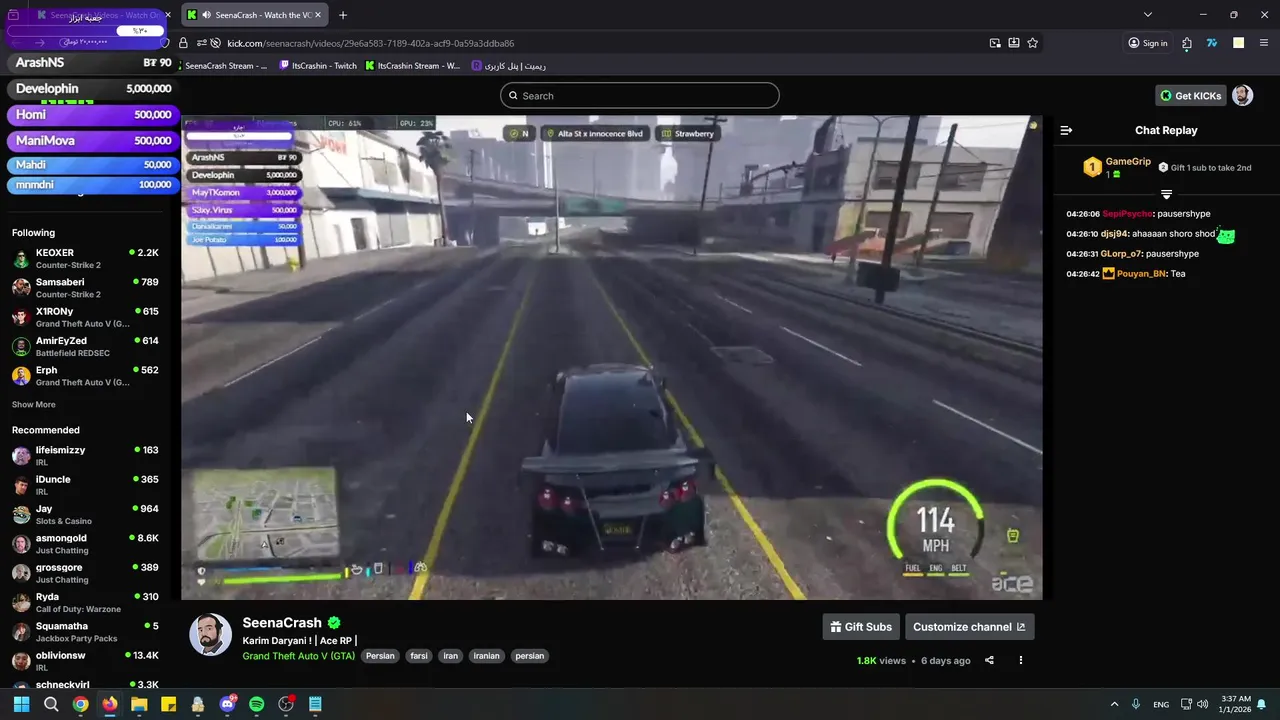View site information via the padlock icon

point(183,43)
